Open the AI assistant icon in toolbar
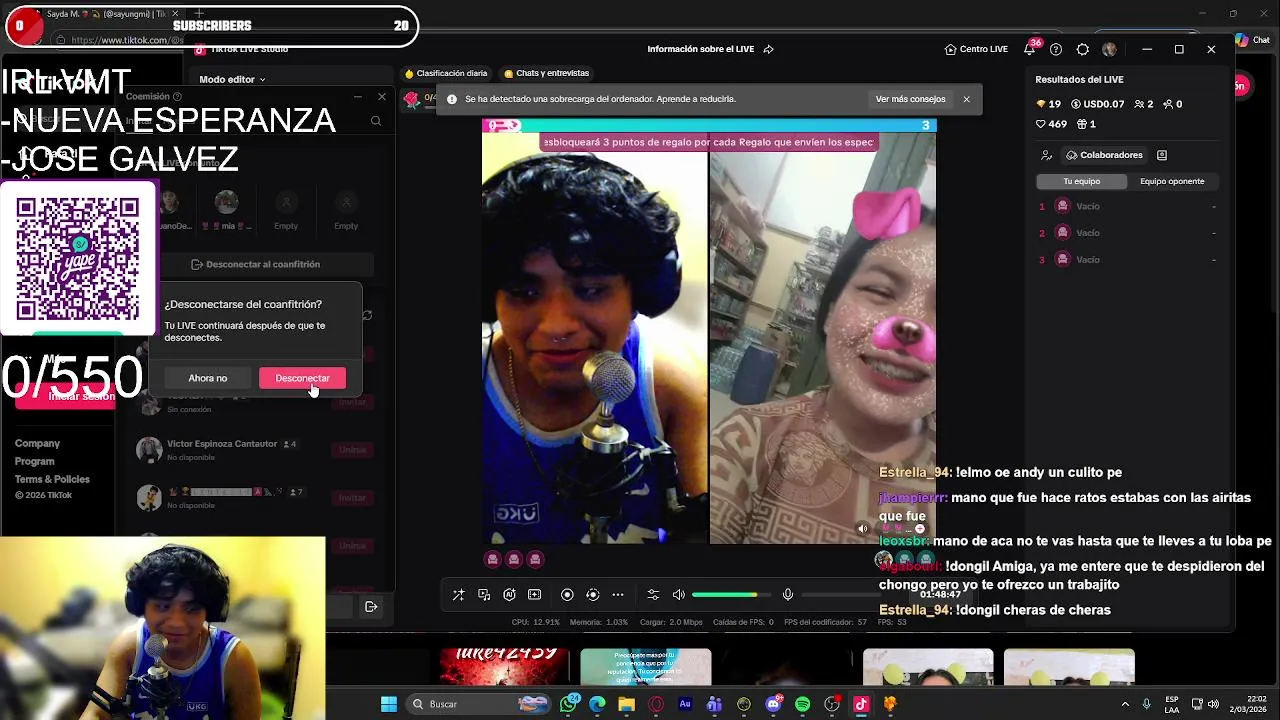This screenshot has width=1280, height=720. click(509, 595)
